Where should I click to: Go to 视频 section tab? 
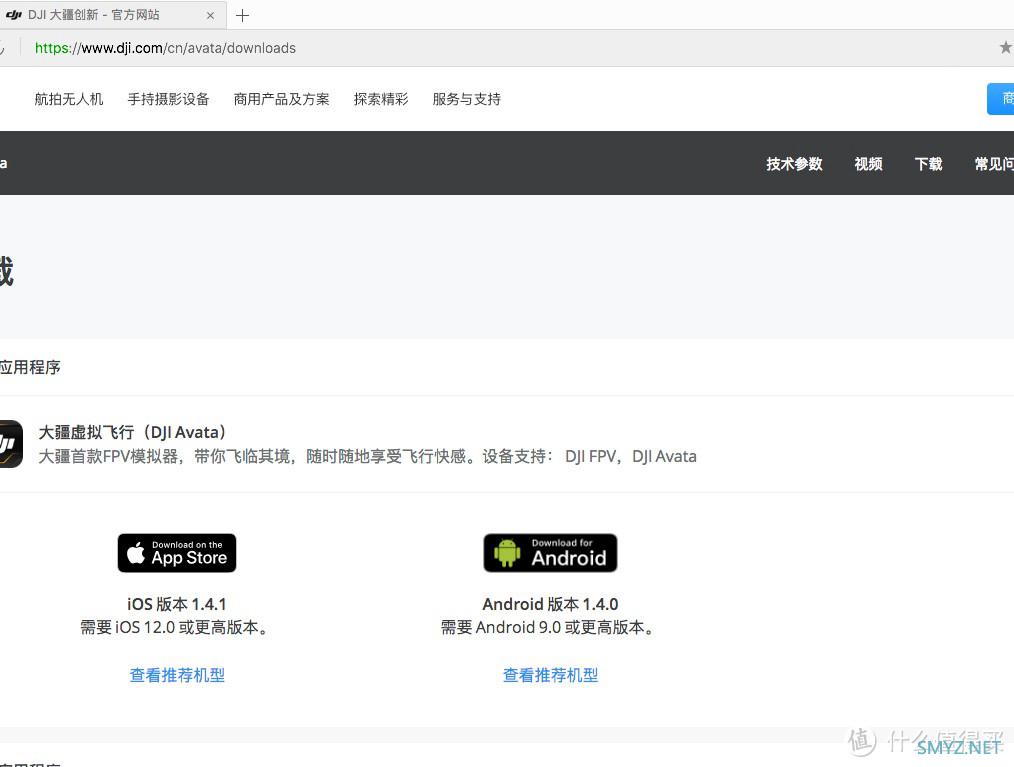click(x=868, y=164)
